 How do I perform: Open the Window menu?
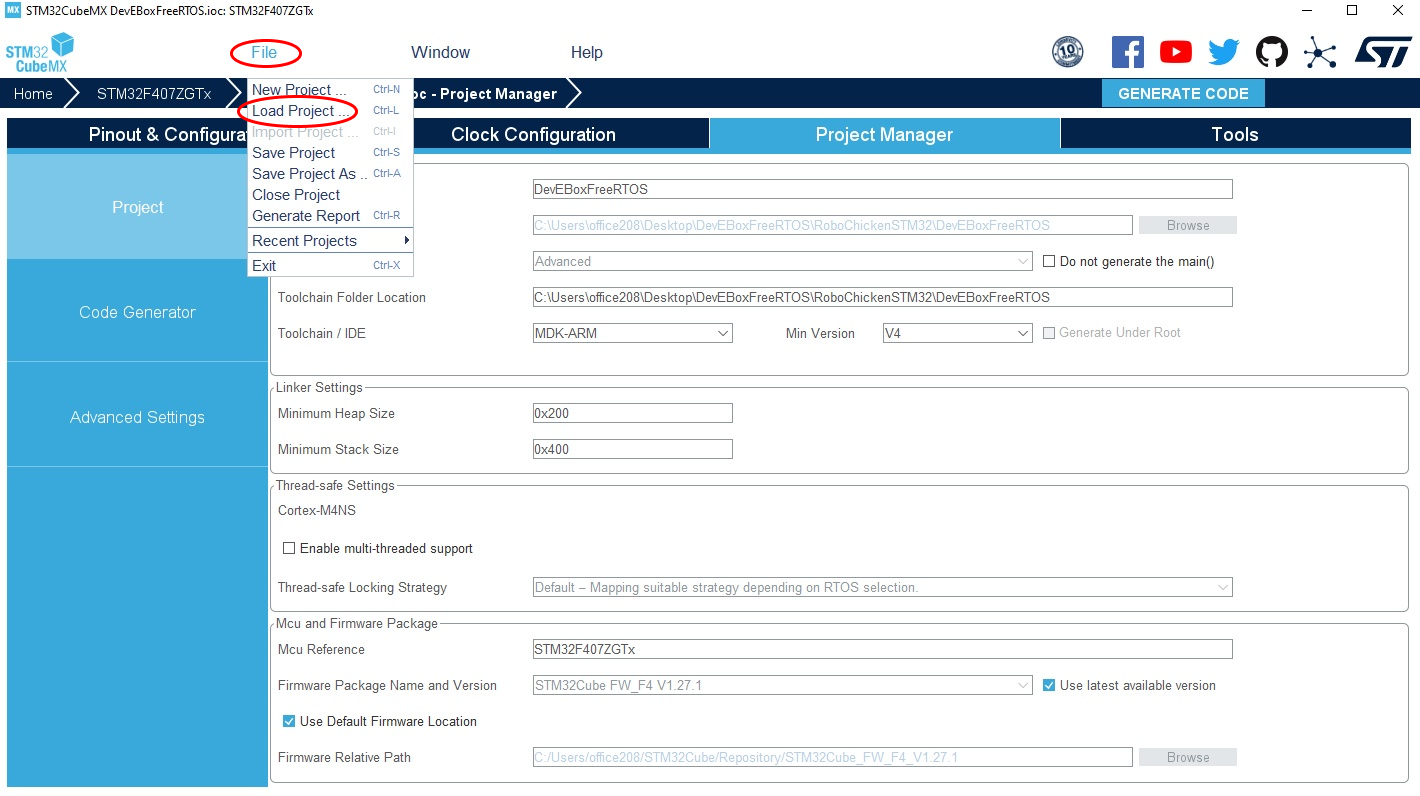(440, 52)
